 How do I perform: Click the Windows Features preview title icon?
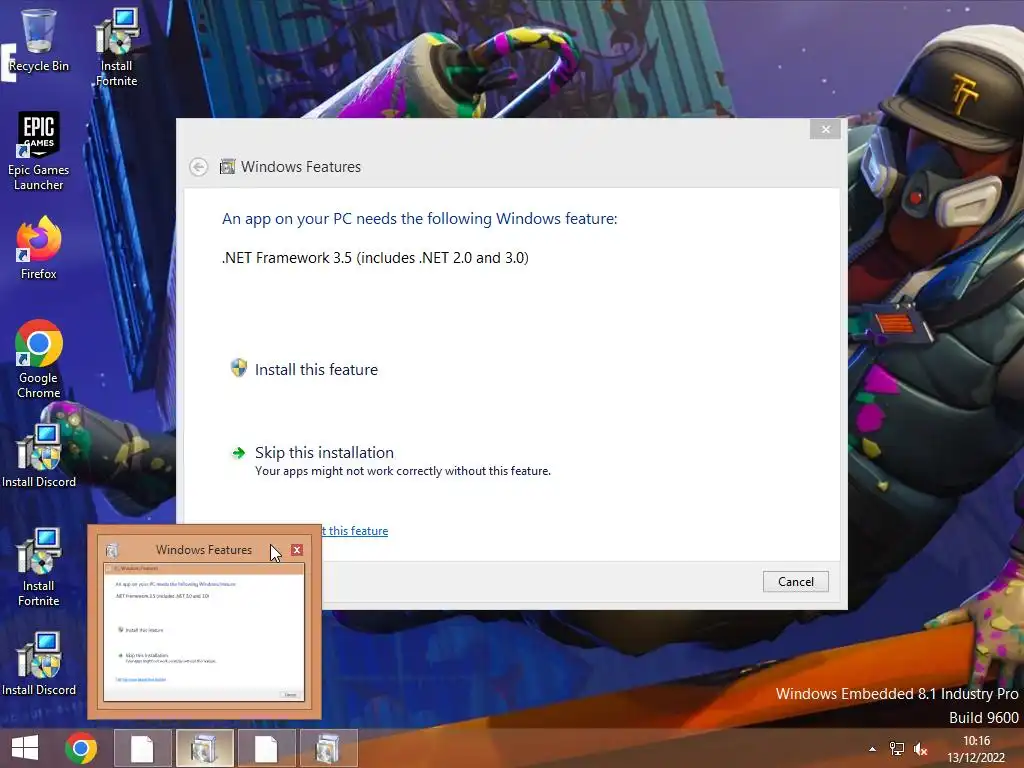[x=112, y=551]
